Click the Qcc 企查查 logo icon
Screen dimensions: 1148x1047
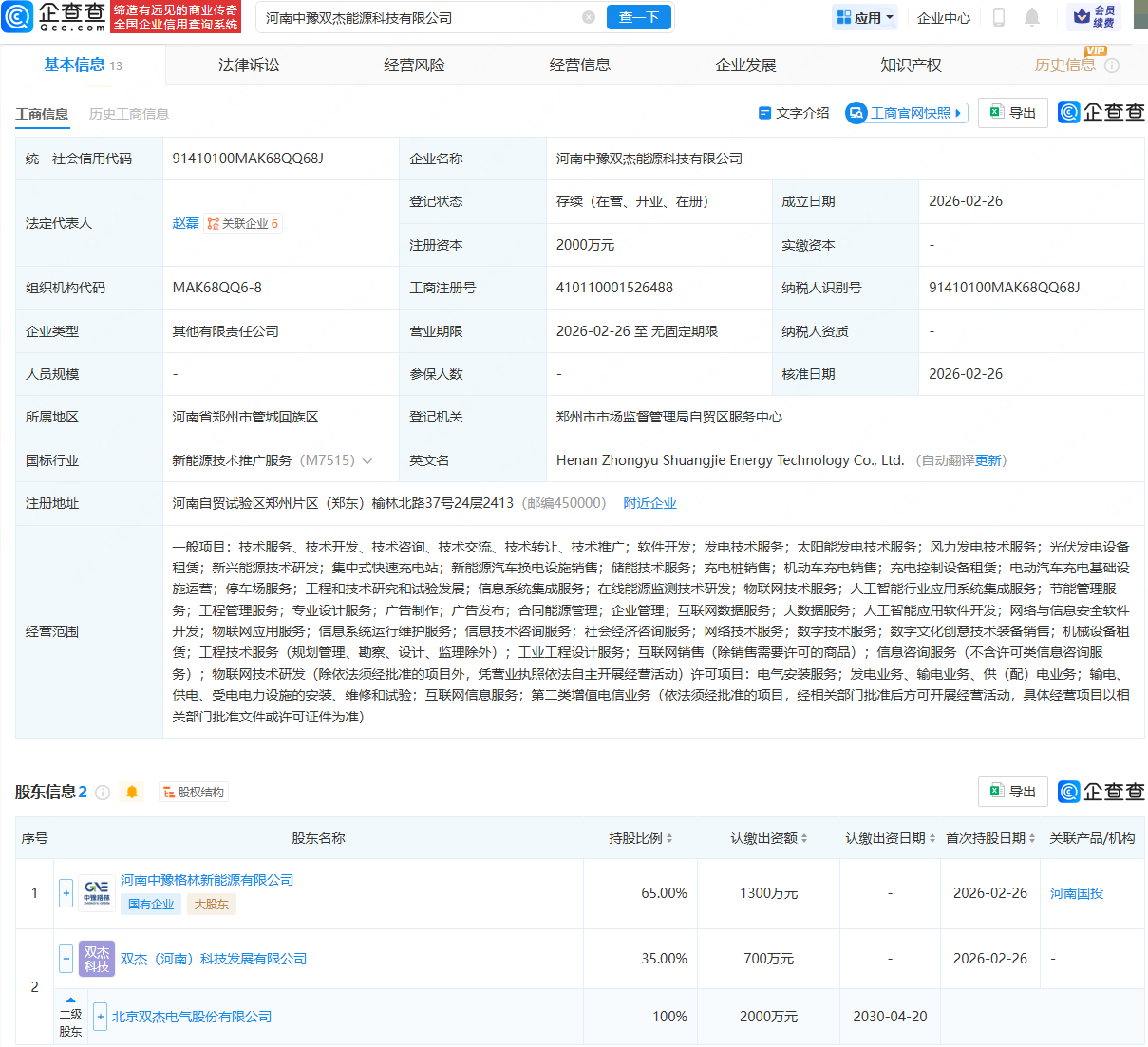coord(19,17)
